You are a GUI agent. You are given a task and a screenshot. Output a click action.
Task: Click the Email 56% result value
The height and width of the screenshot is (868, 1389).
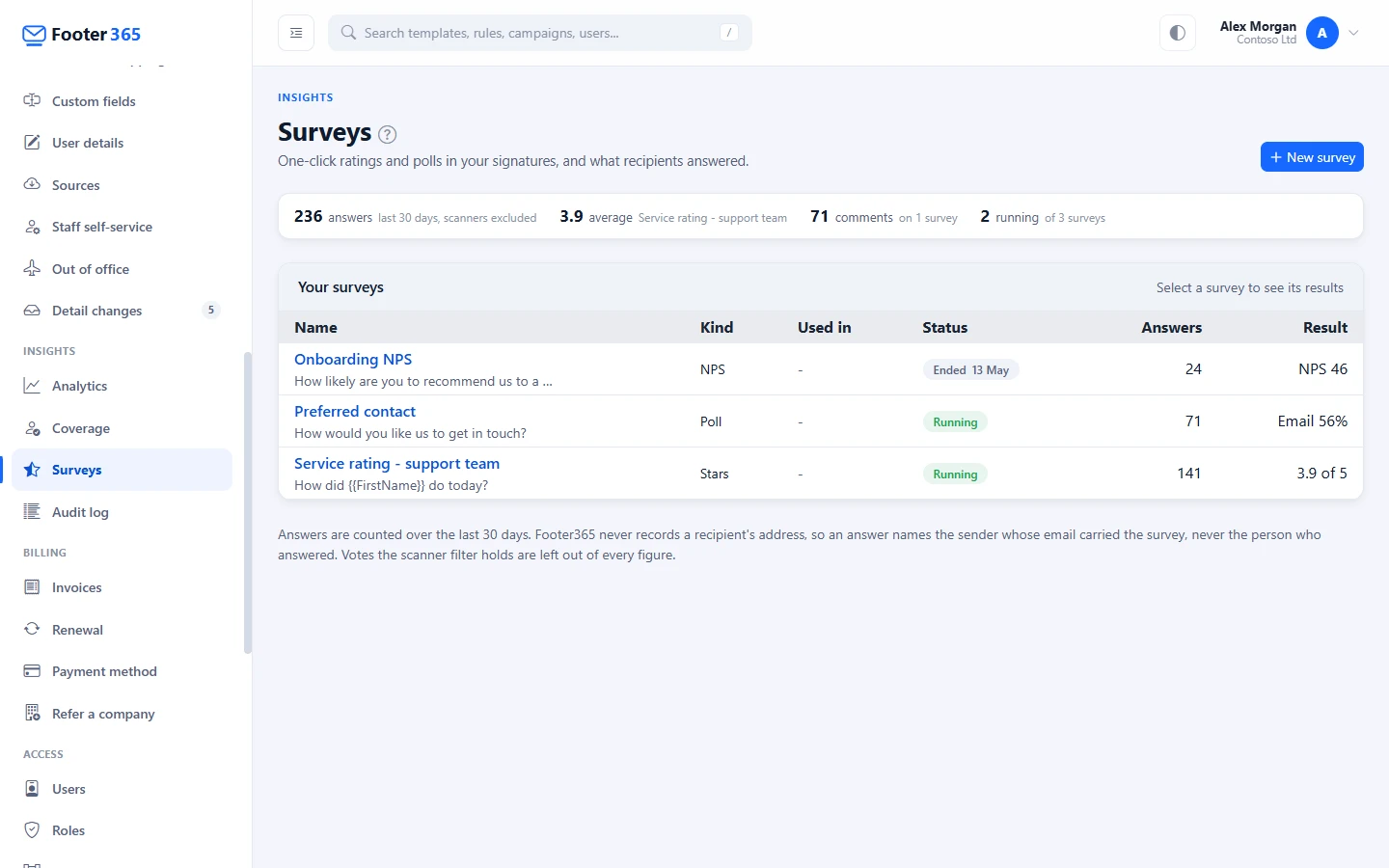coord(1312,421)
